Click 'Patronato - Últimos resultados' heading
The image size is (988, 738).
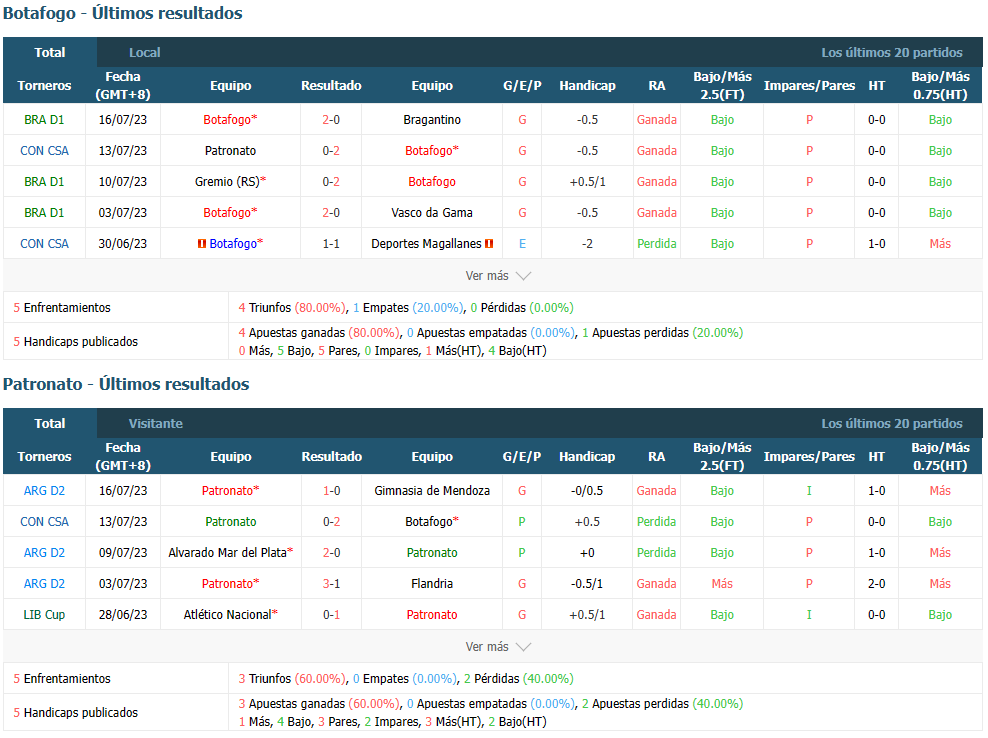pos(126,384)
